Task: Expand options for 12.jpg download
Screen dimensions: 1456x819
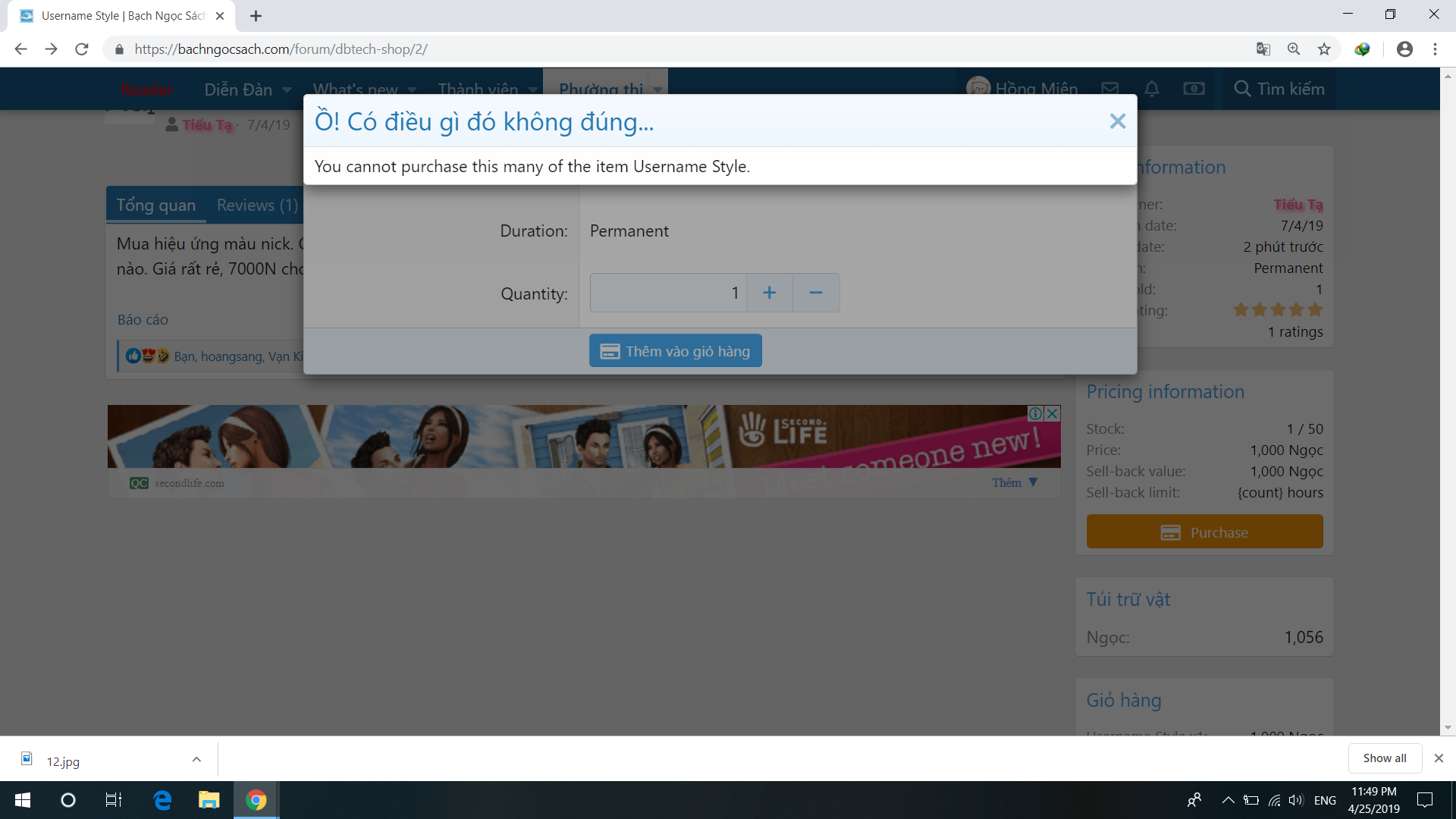Action: click(196, 759)
